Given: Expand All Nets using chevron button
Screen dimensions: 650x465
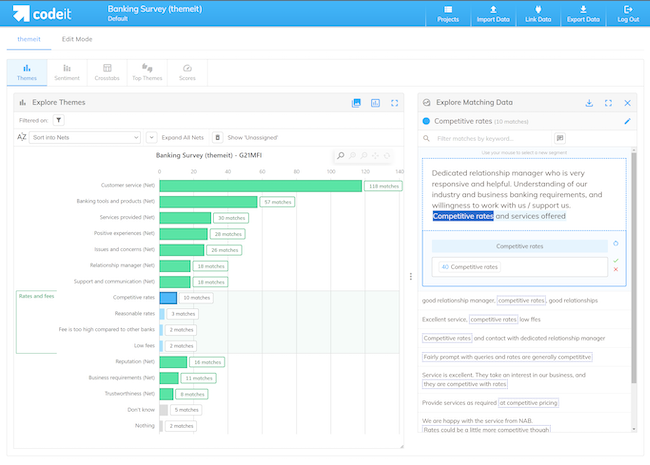Looking at the screenshot, I should 152,137.
